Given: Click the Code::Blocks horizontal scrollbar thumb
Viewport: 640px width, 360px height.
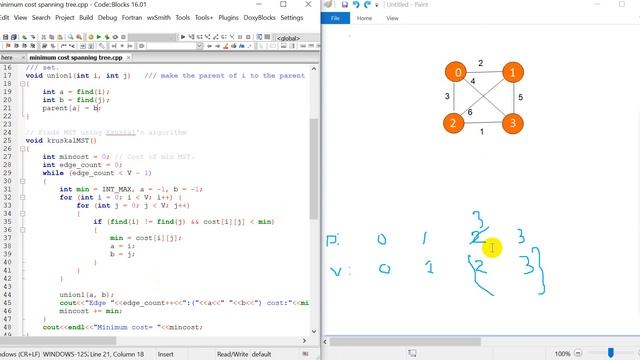Looking at the screenshot, I should coord(58,340).
